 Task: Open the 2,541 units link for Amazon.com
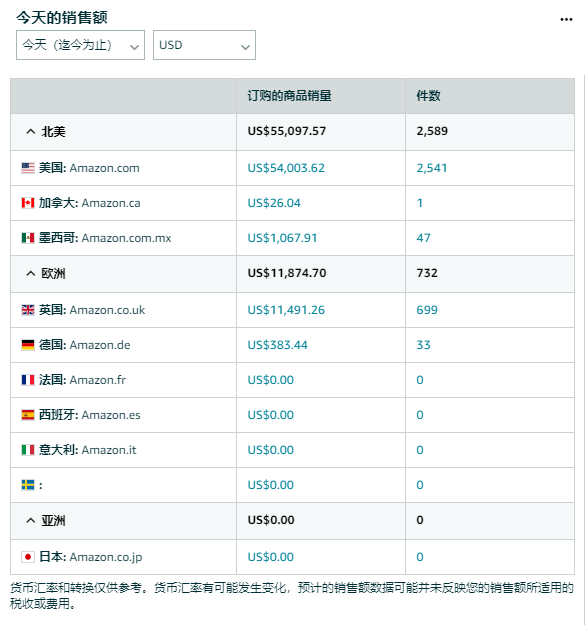tap(432, 168)
